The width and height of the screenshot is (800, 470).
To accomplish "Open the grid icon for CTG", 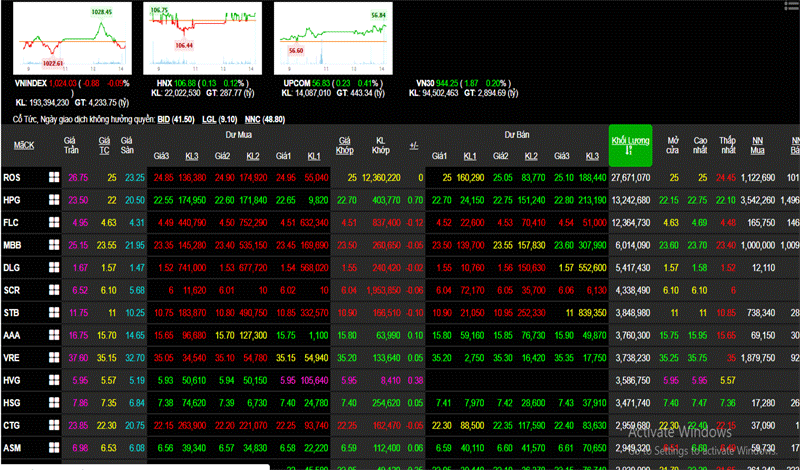I will (54, 425).
